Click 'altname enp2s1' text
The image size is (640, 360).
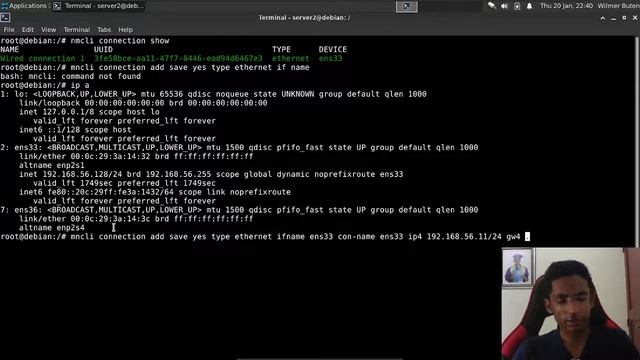click(x=51, y=165)
